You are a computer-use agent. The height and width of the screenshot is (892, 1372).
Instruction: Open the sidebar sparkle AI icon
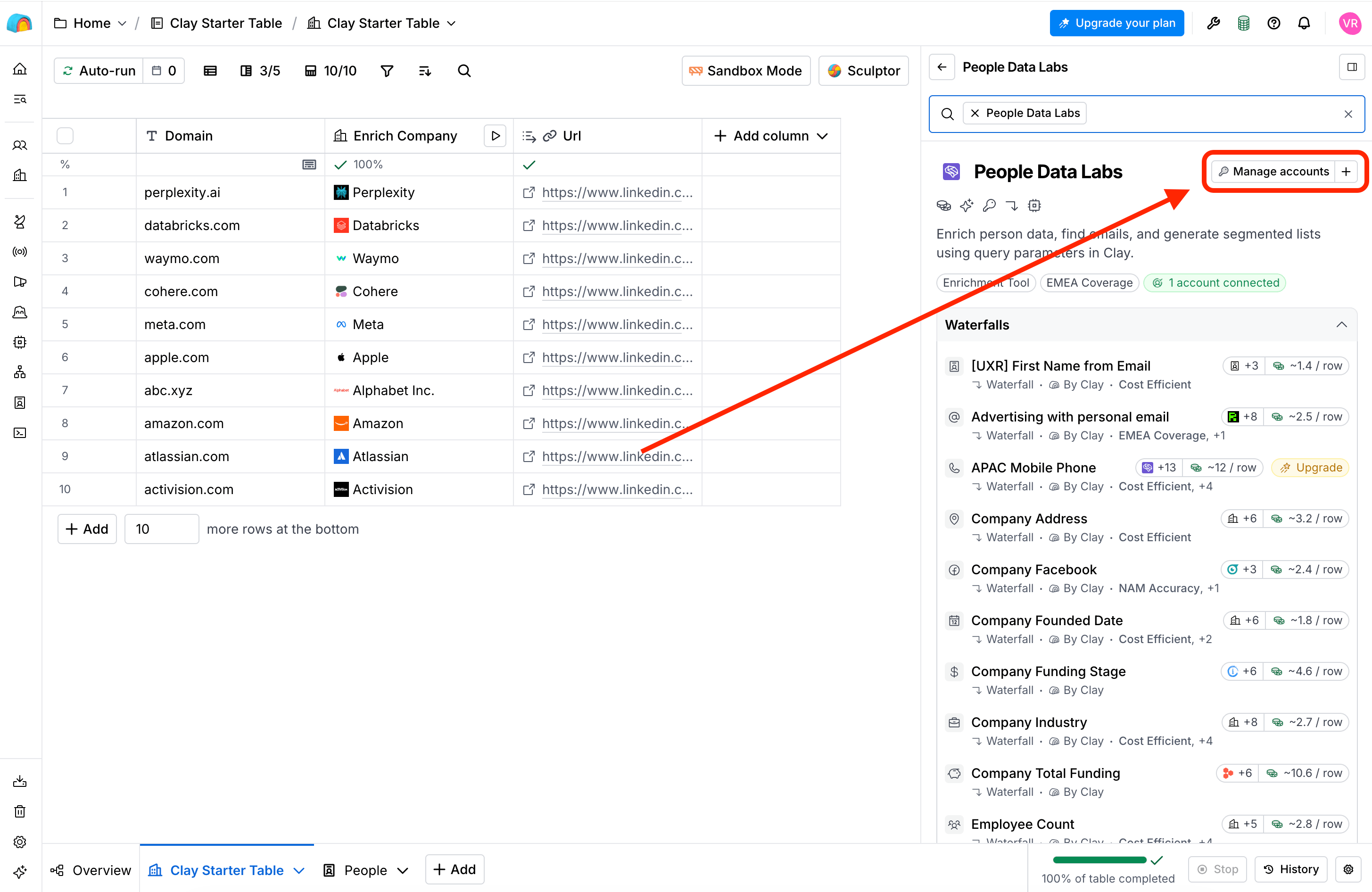pyautogui.click(x=20, y=872)
